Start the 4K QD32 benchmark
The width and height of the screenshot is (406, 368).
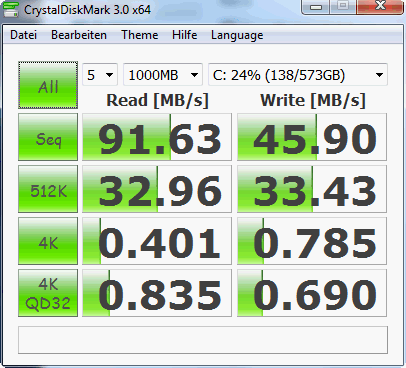(48, 293)
